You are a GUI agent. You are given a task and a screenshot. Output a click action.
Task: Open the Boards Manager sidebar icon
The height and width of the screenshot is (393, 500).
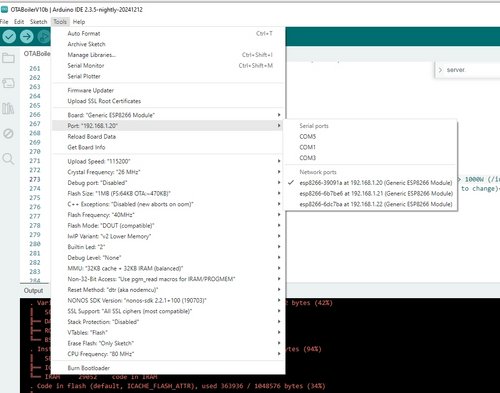tap(8, 83)
